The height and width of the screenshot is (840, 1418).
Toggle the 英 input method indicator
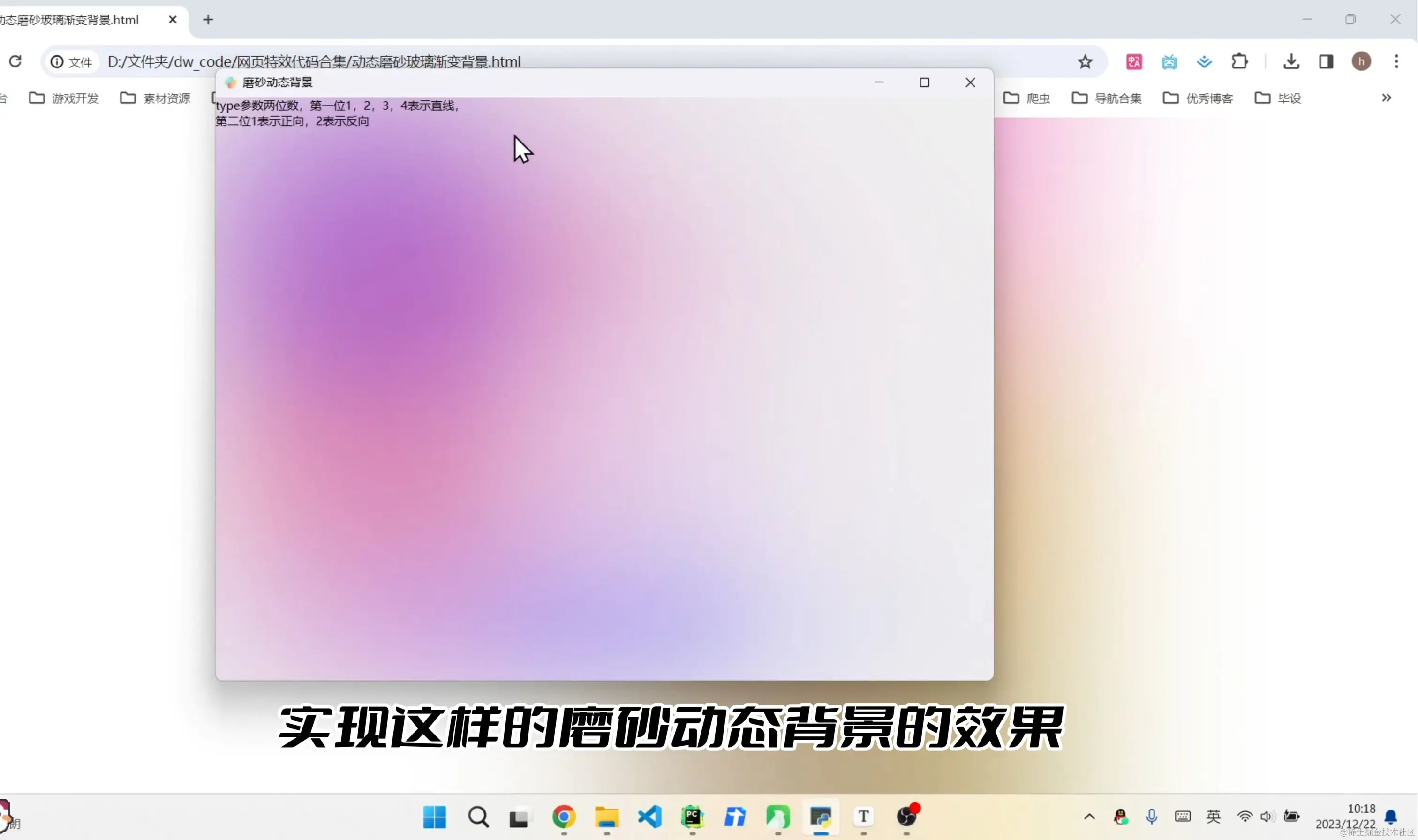1213,816
